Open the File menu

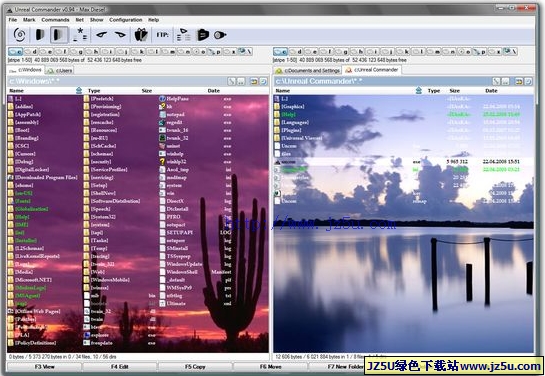click(13, 20)
